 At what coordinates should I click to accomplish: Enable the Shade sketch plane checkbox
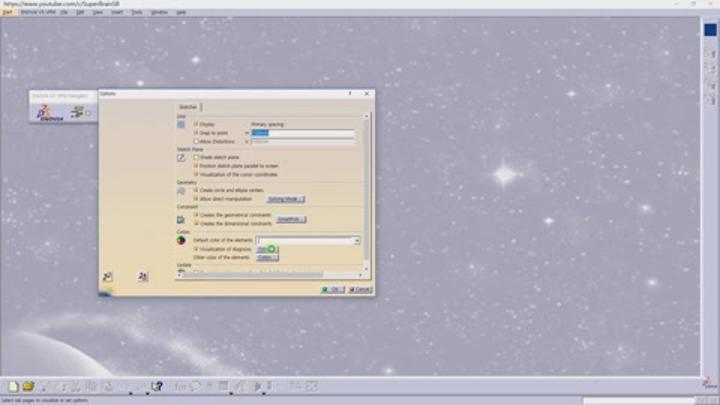point(196,157)
